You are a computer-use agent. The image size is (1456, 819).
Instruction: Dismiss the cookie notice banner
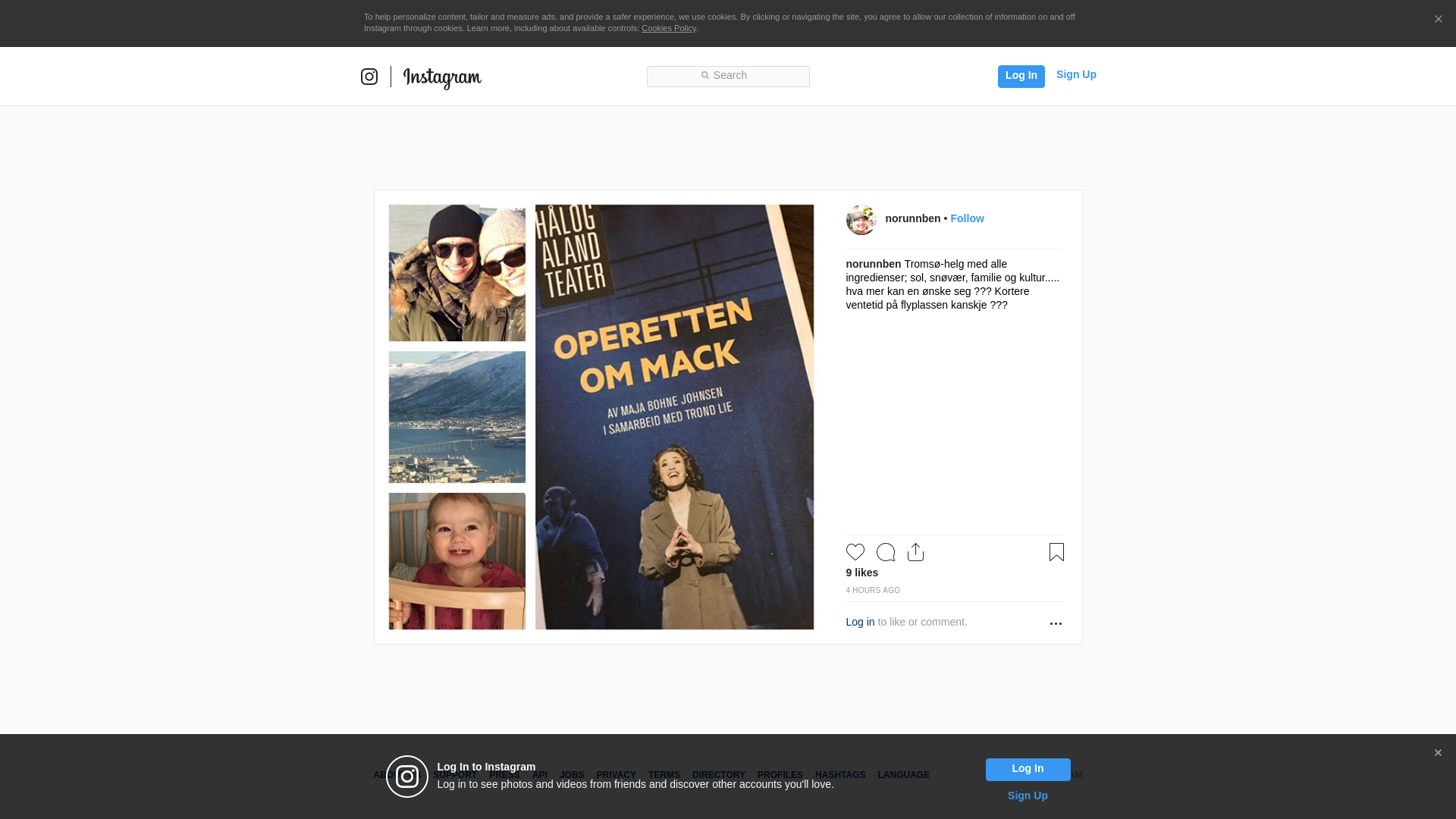tap(1438, 19)
